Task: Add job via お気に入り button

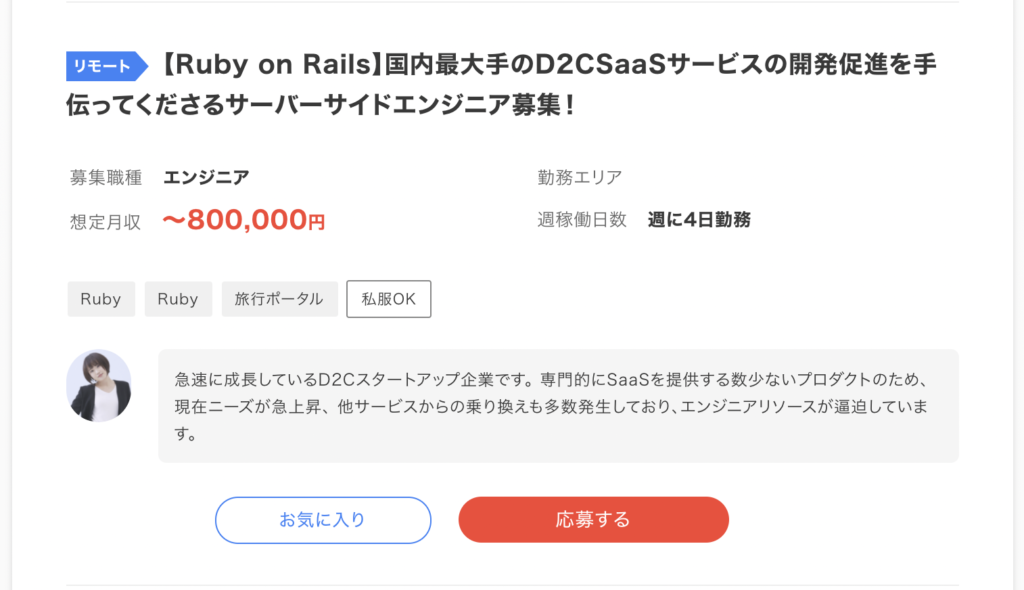Action: point(323,520)
